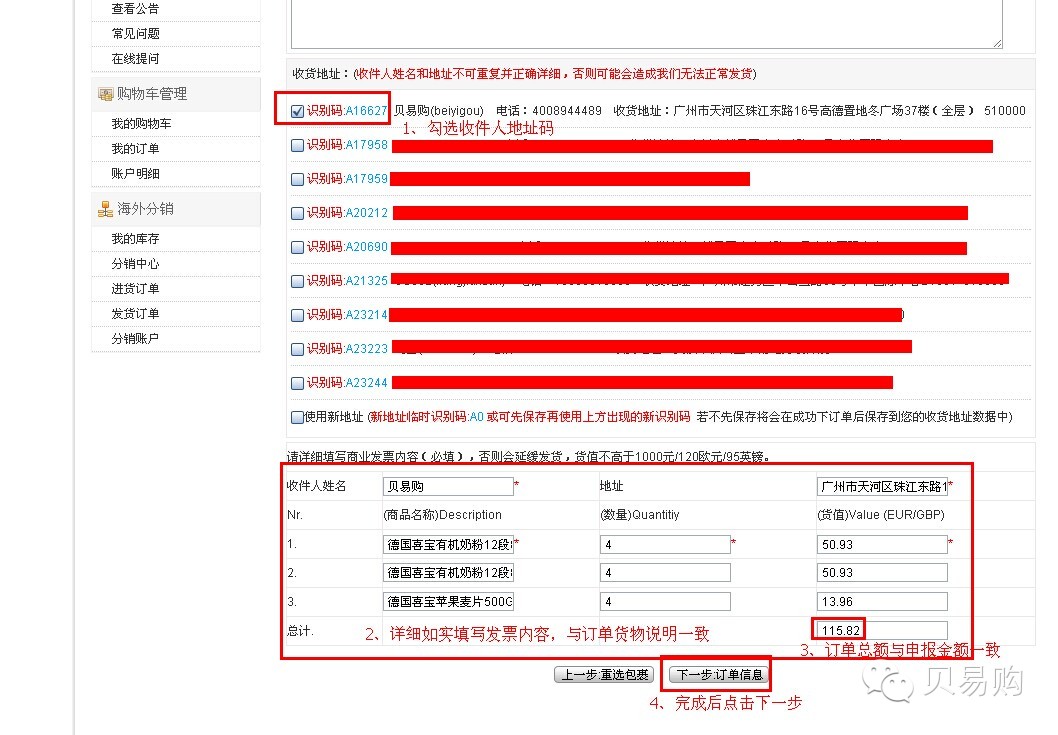The image size is (1058, 735).
Task: Check address checkbox for 识别码 A23223
Action: [x=297, y=349]
